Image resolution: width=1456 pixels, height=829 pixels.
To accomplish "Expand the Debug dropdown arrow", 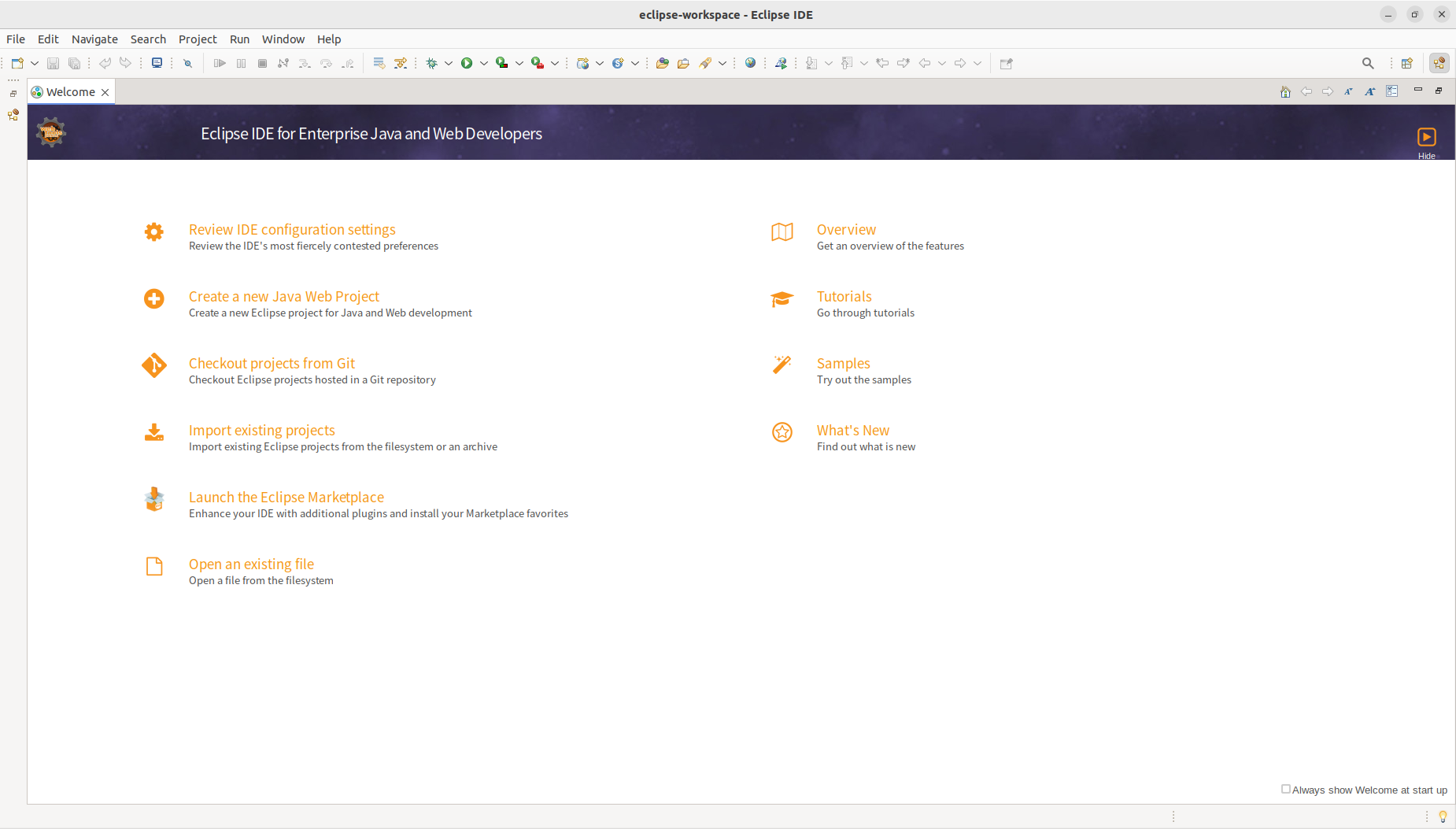I will point(449,63).
